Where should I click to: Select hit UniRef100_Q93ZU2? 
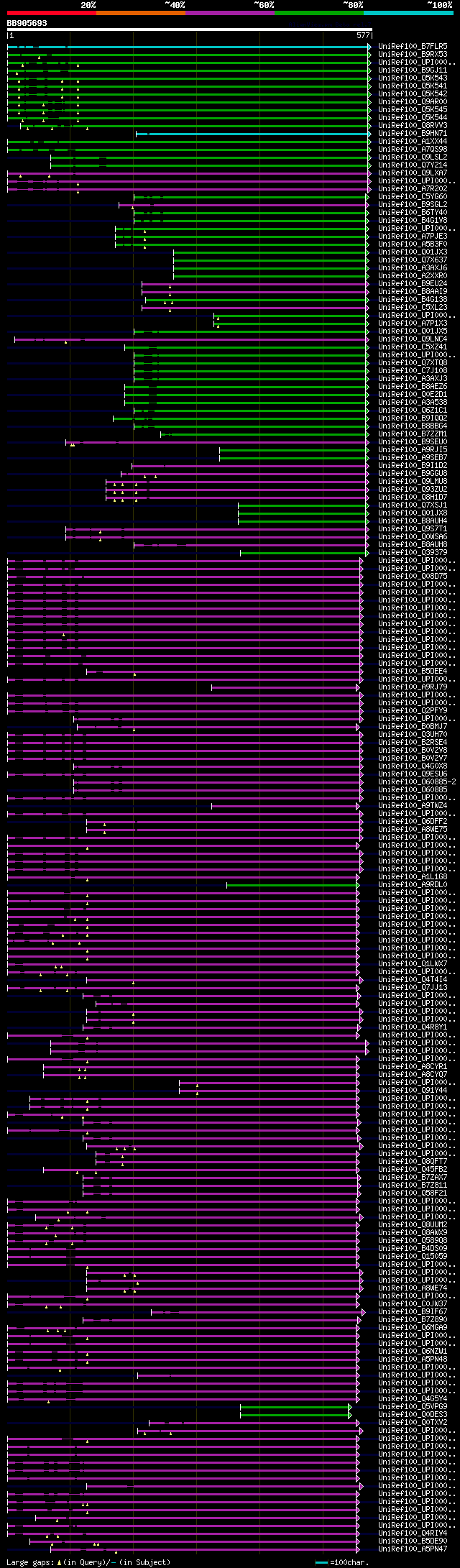click(x=413, y=489)
